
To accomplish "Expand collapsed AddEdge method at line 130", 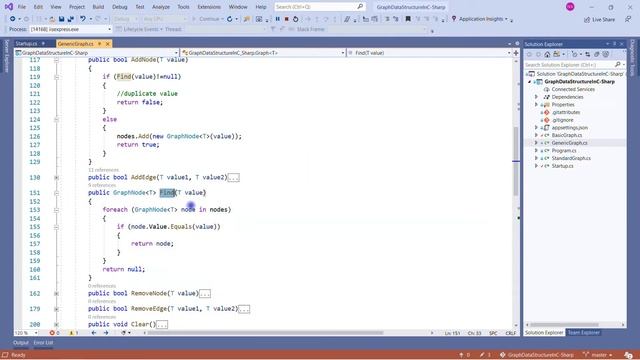I will [x=56, y=178].
